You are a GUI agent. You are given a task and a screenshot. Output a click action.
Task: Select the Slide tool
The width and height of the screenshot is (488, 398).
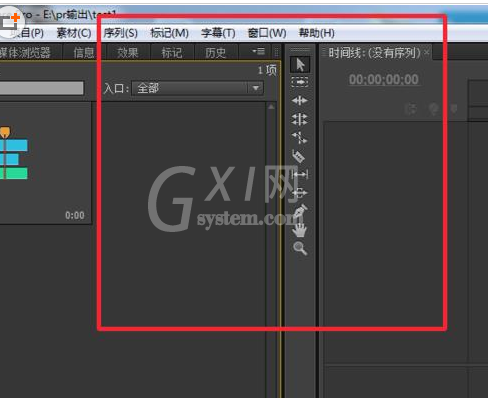tap(300, 193)
